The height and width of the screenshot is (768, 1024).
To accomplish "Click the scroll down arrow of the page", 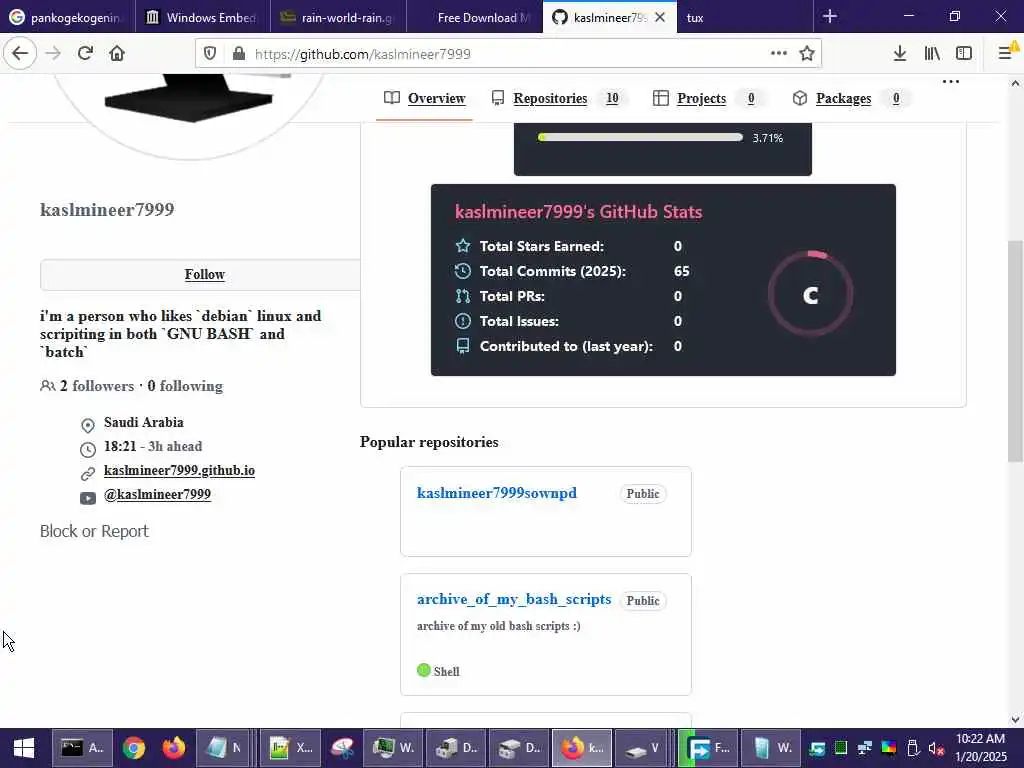I will click(x=1015, y=720).
